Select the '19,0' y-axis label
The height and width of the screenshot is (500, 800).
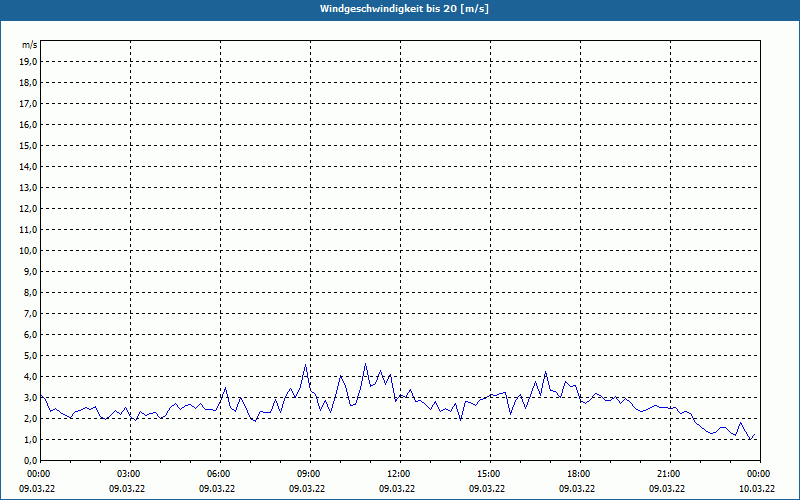point(28,62)
